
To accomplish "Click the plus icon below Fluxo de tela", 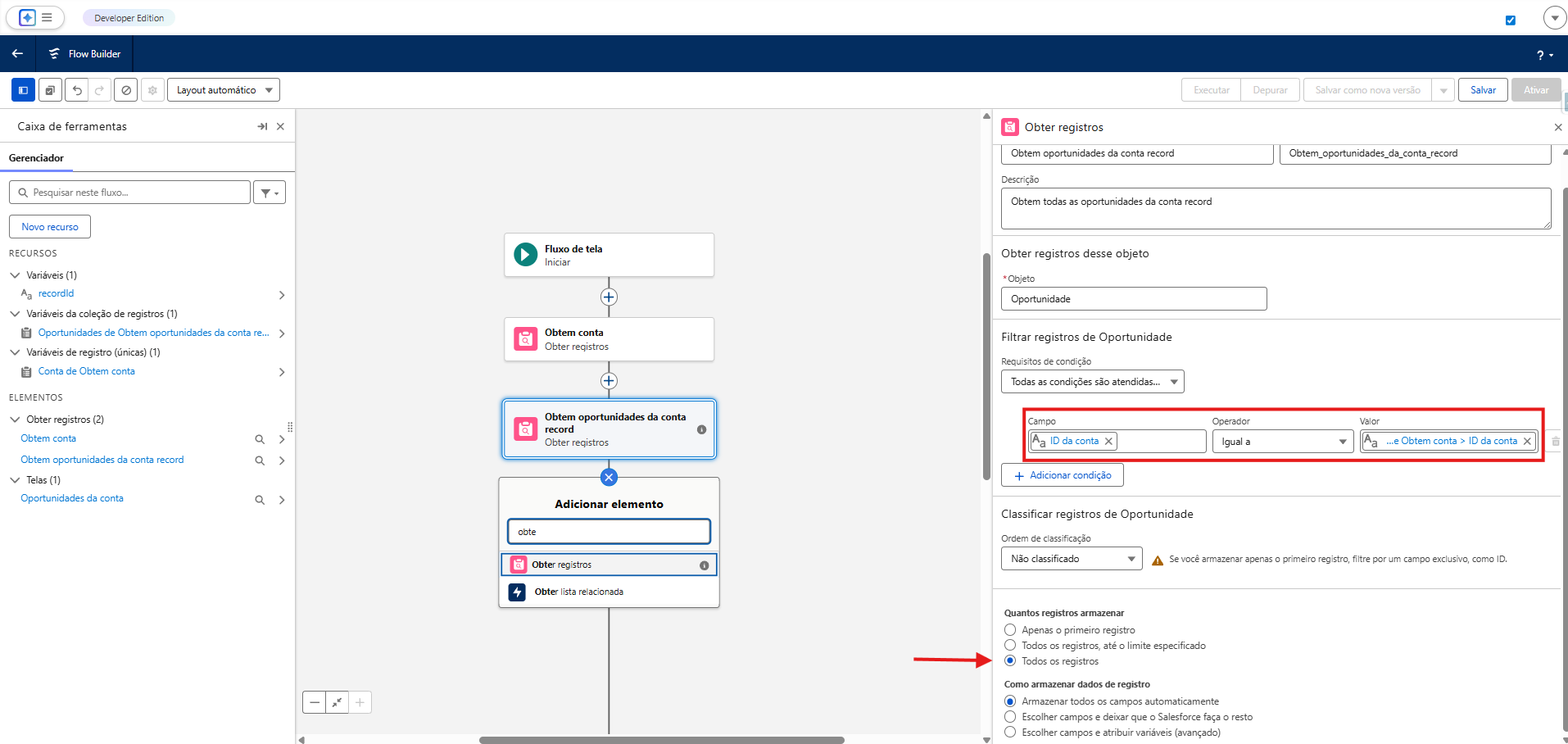I will pyautogui.click(x=609, y=297).
